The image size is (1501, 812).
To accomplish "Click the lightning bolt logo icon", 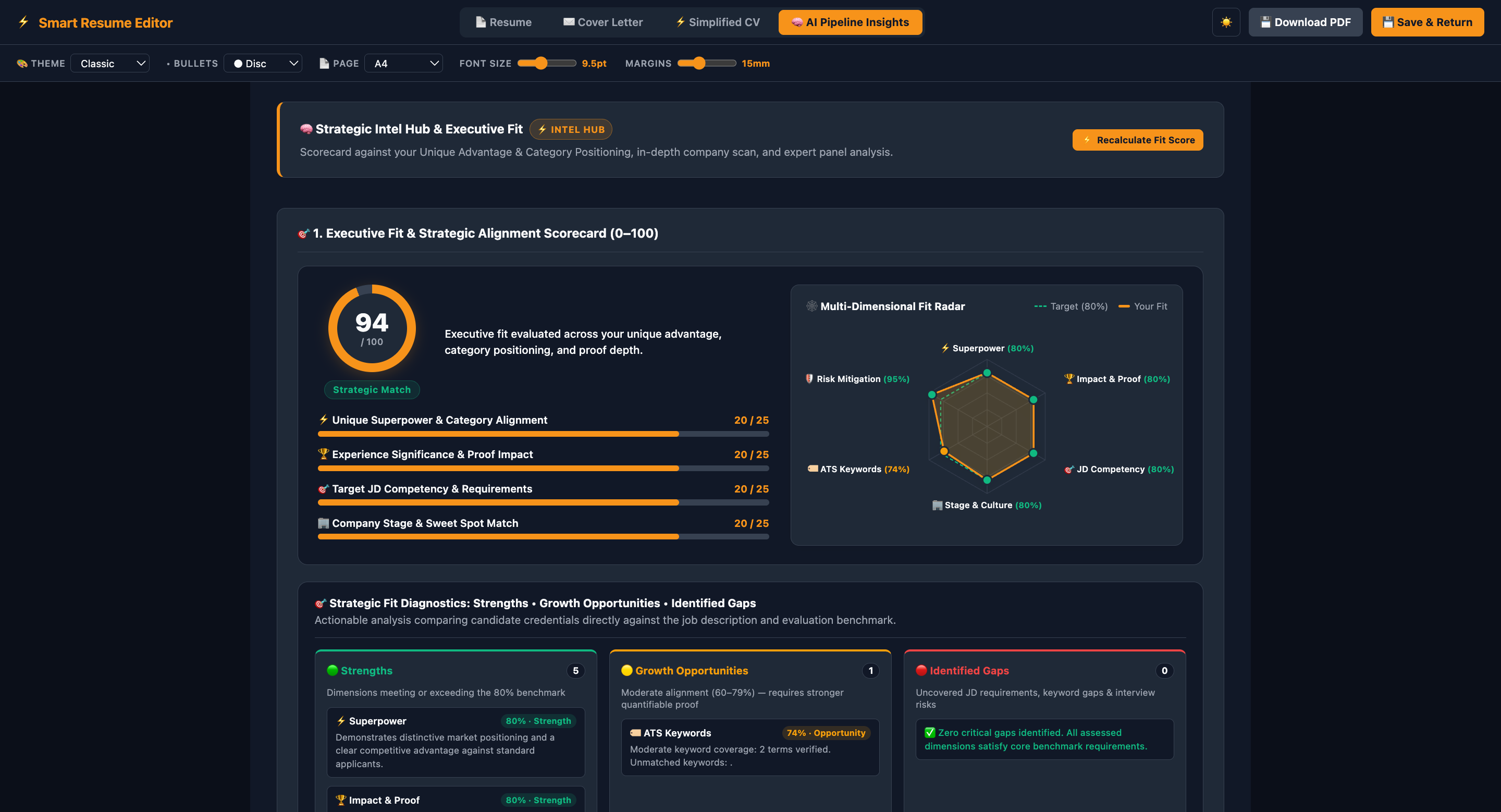I will [x=23, y=22].
